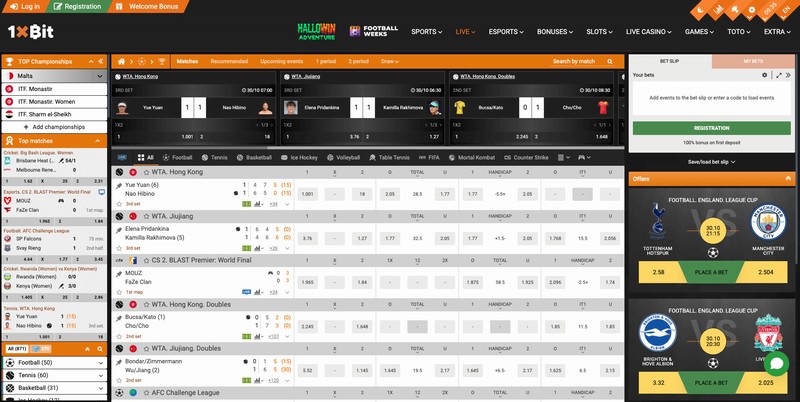Expand Save/load bet slip

(x=711, y=162)
